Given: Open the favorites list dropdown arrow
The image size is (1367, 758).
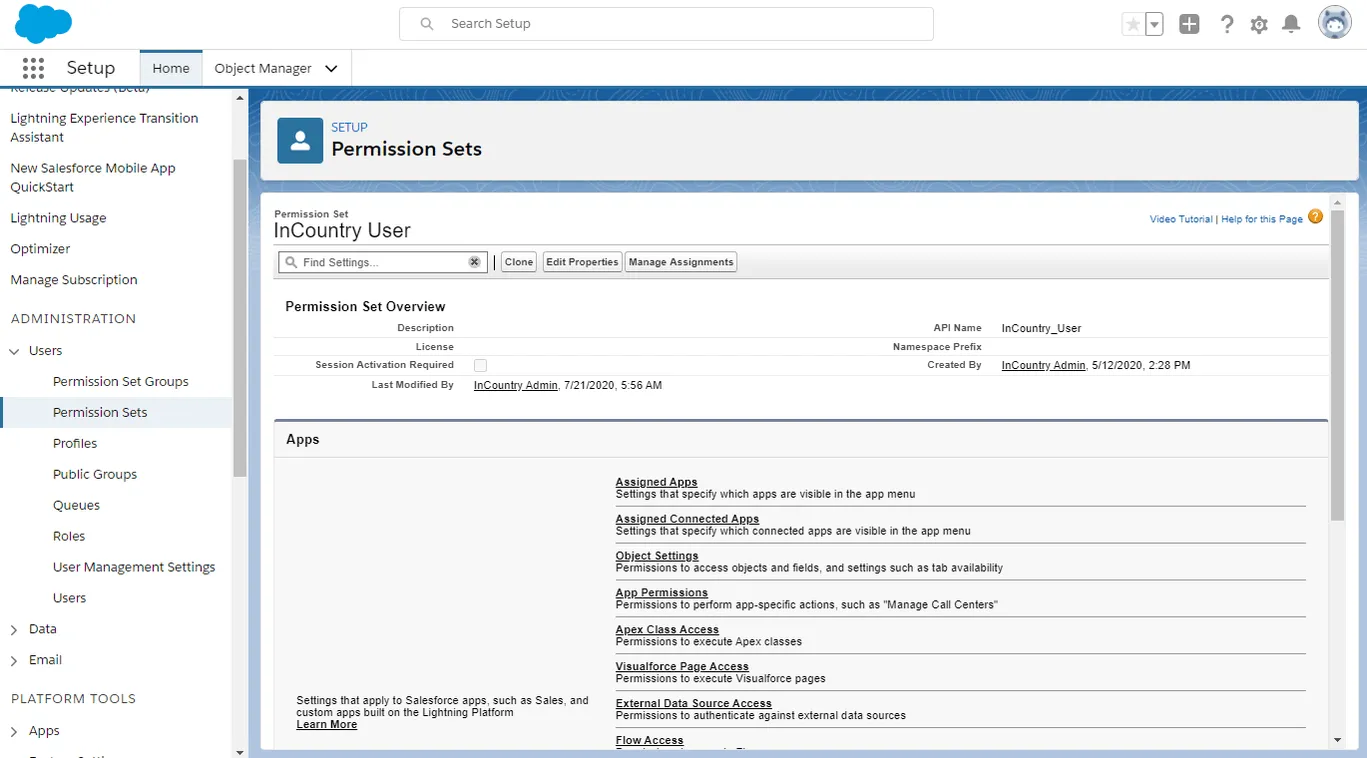Looking at the screenshot, I should click(1154, 25).
